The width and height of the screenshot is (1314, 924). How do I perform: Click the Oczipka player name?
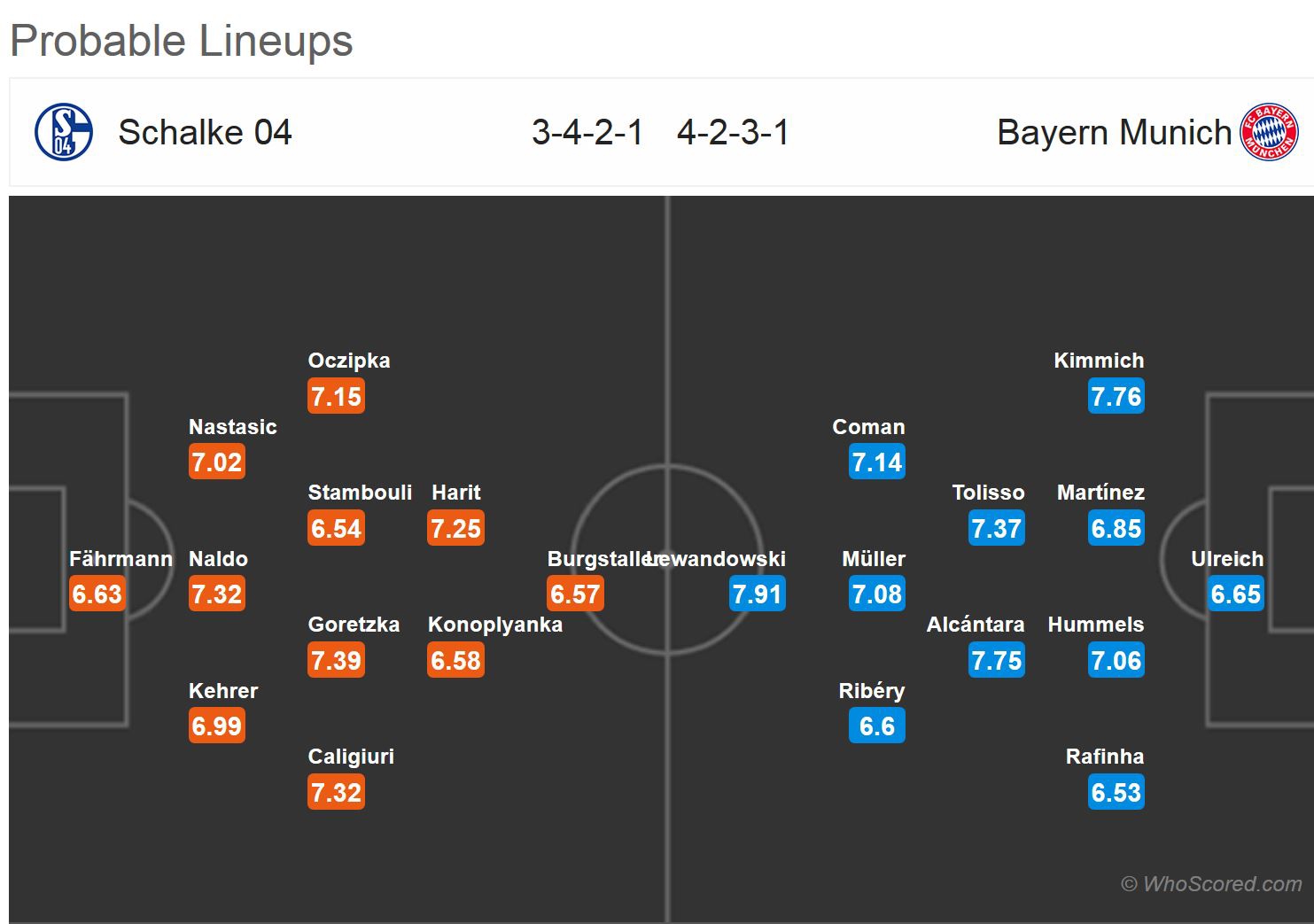pos(349,361)
